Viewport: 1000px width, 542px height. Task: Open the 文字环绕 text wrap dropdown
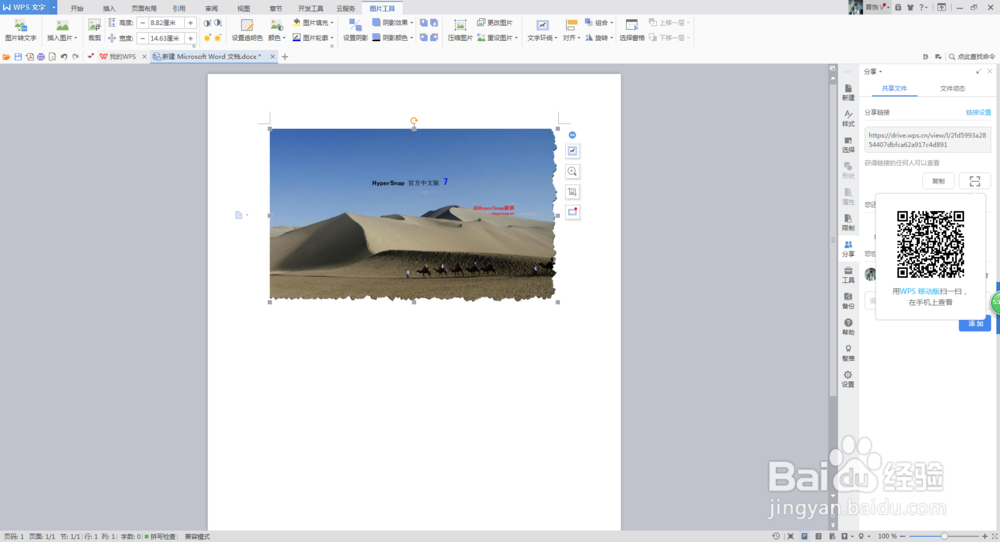(542, 38)
